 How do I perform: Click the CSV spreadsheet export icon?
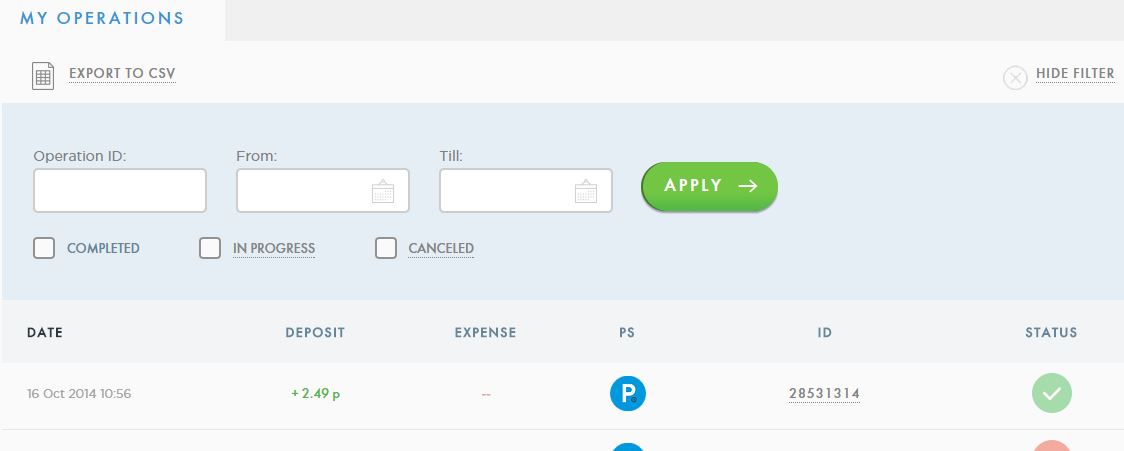pyautogui.click(x=43, y=76)
